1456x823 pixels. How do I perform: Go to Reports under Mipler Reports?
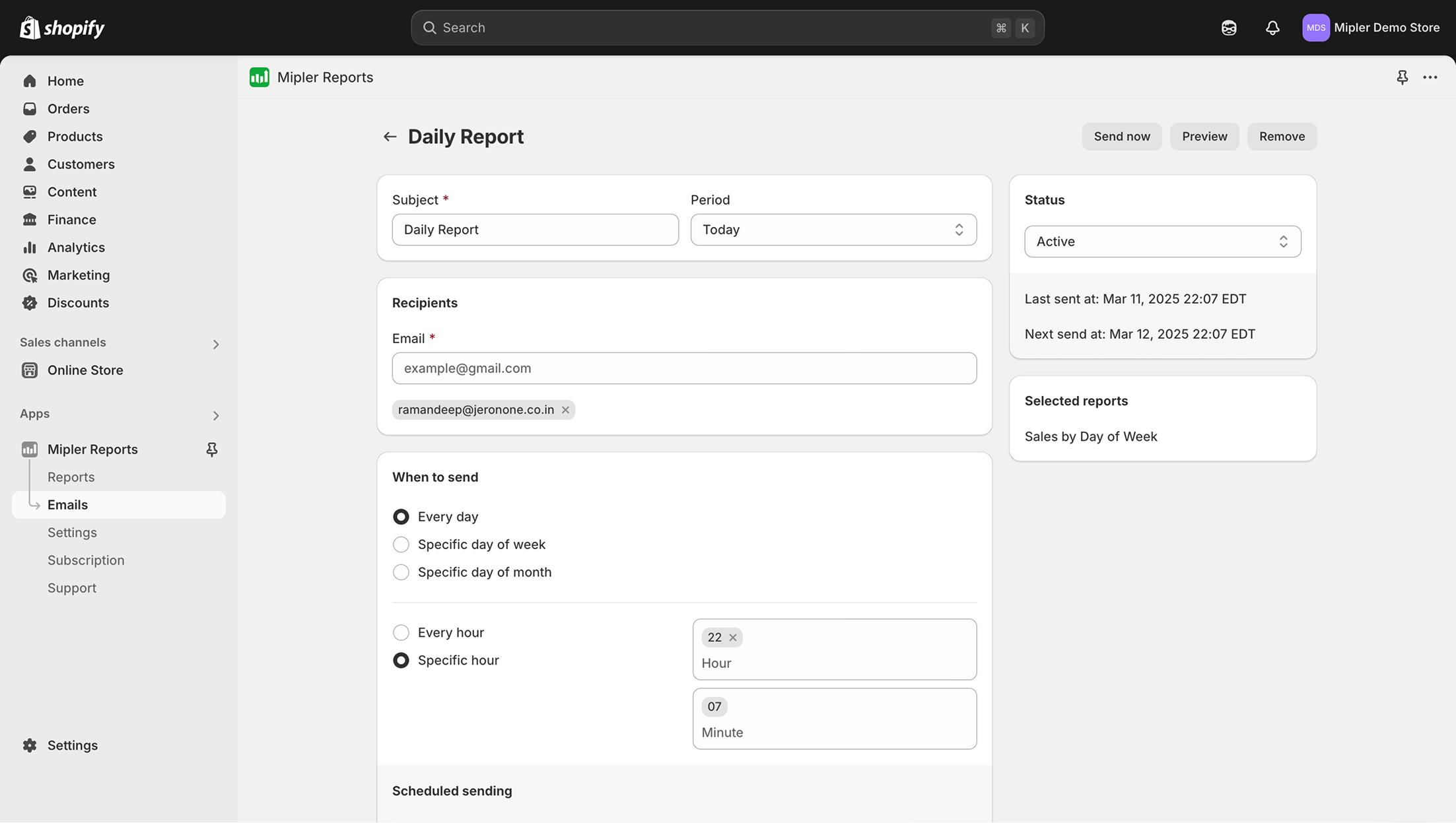tap(71, 477)
